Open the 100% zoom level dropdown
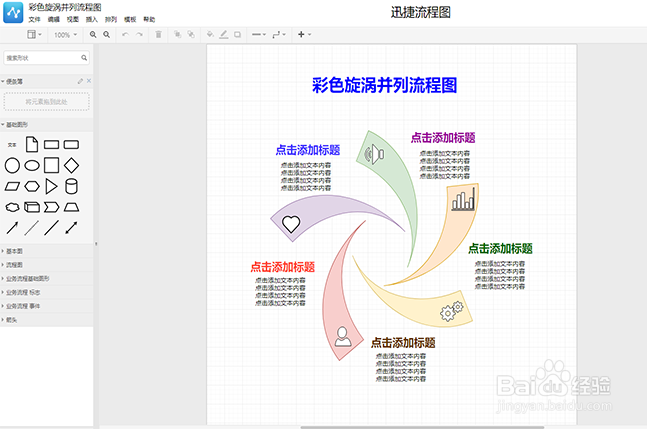Image resolution: width=647 pixels, height=429 pixels. [x=66, y=35]
